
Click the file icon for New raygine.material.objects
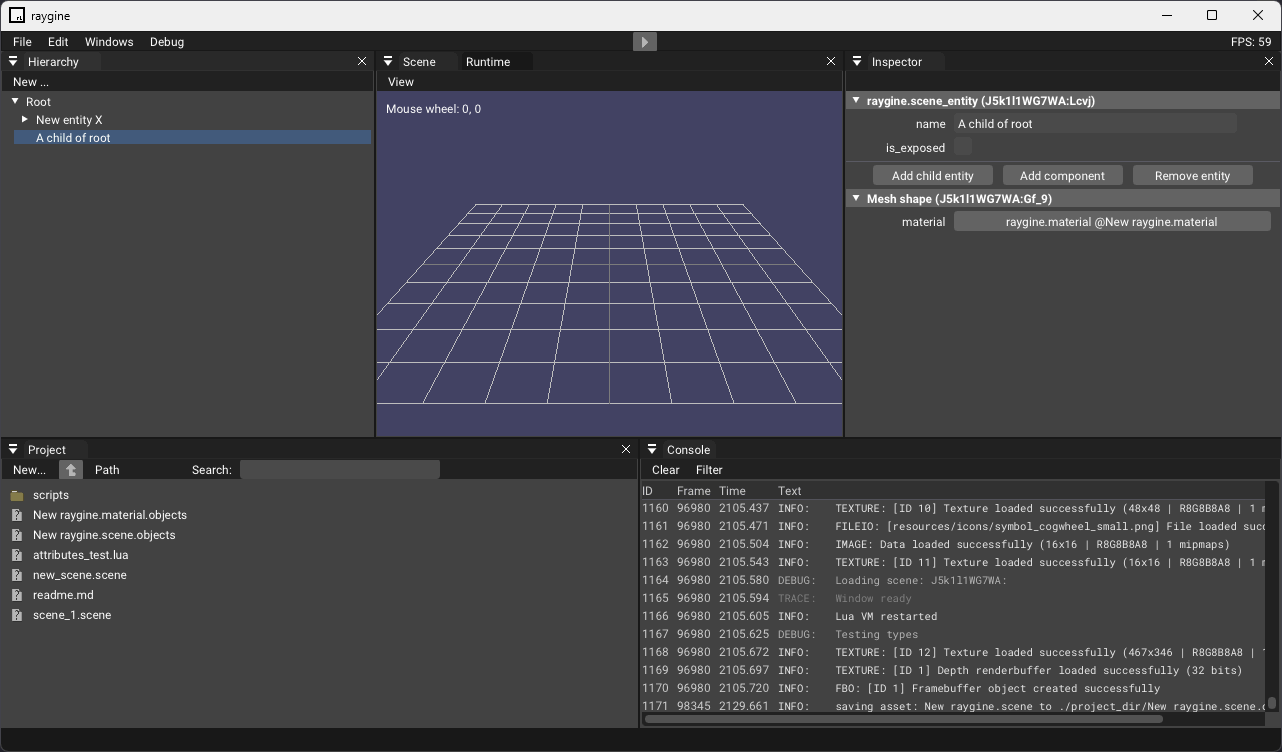click(17, 515)
